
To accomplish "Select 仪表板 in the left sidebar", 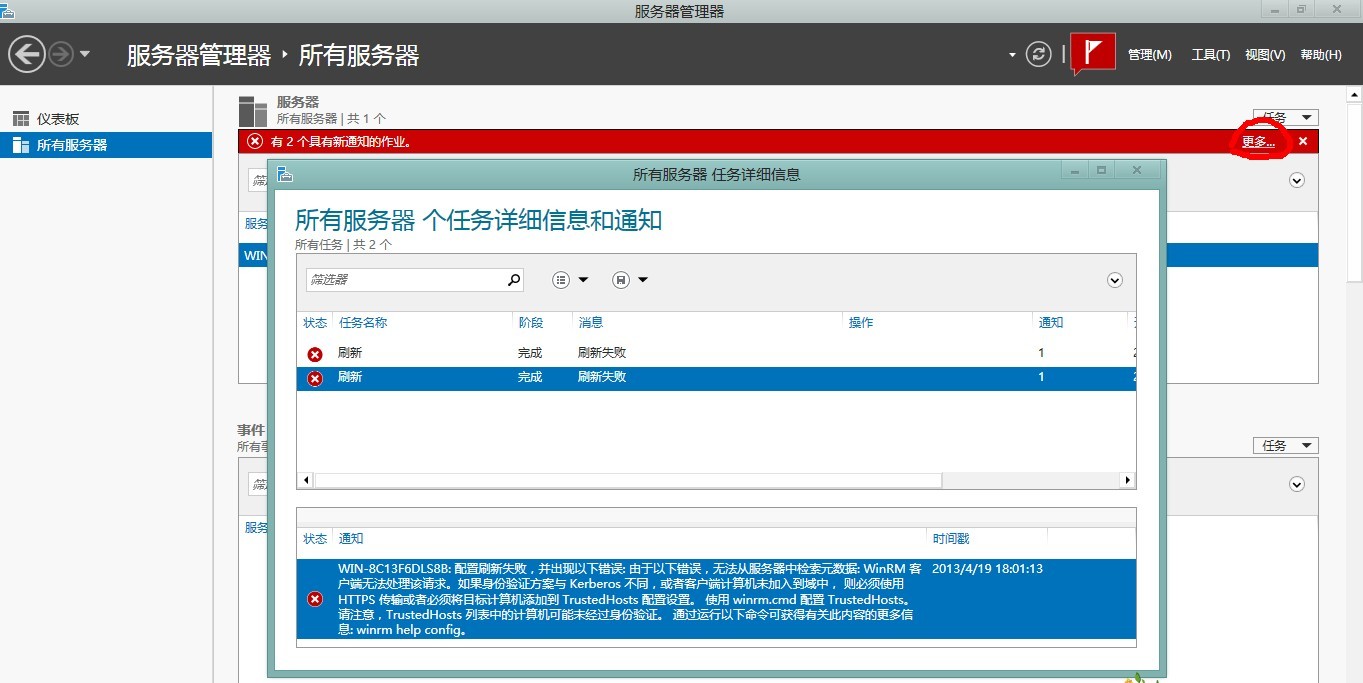I will 58,119.
